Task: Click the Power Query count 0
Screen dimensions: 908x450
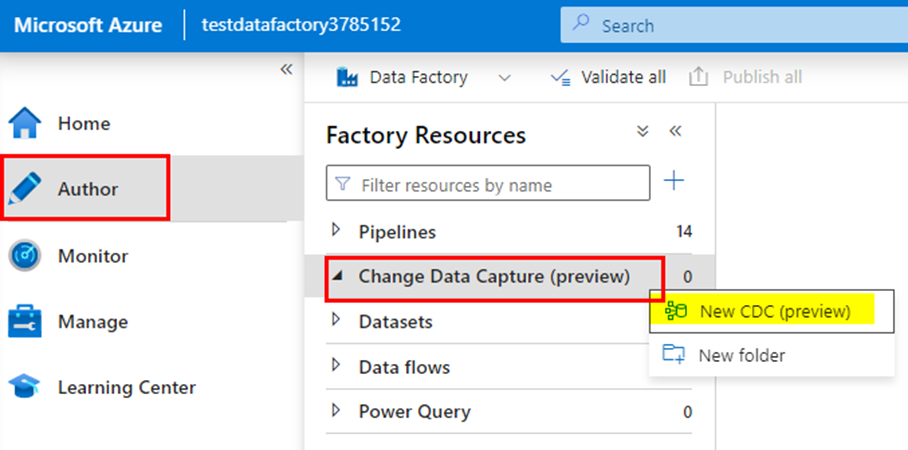Action: point(687,412)
